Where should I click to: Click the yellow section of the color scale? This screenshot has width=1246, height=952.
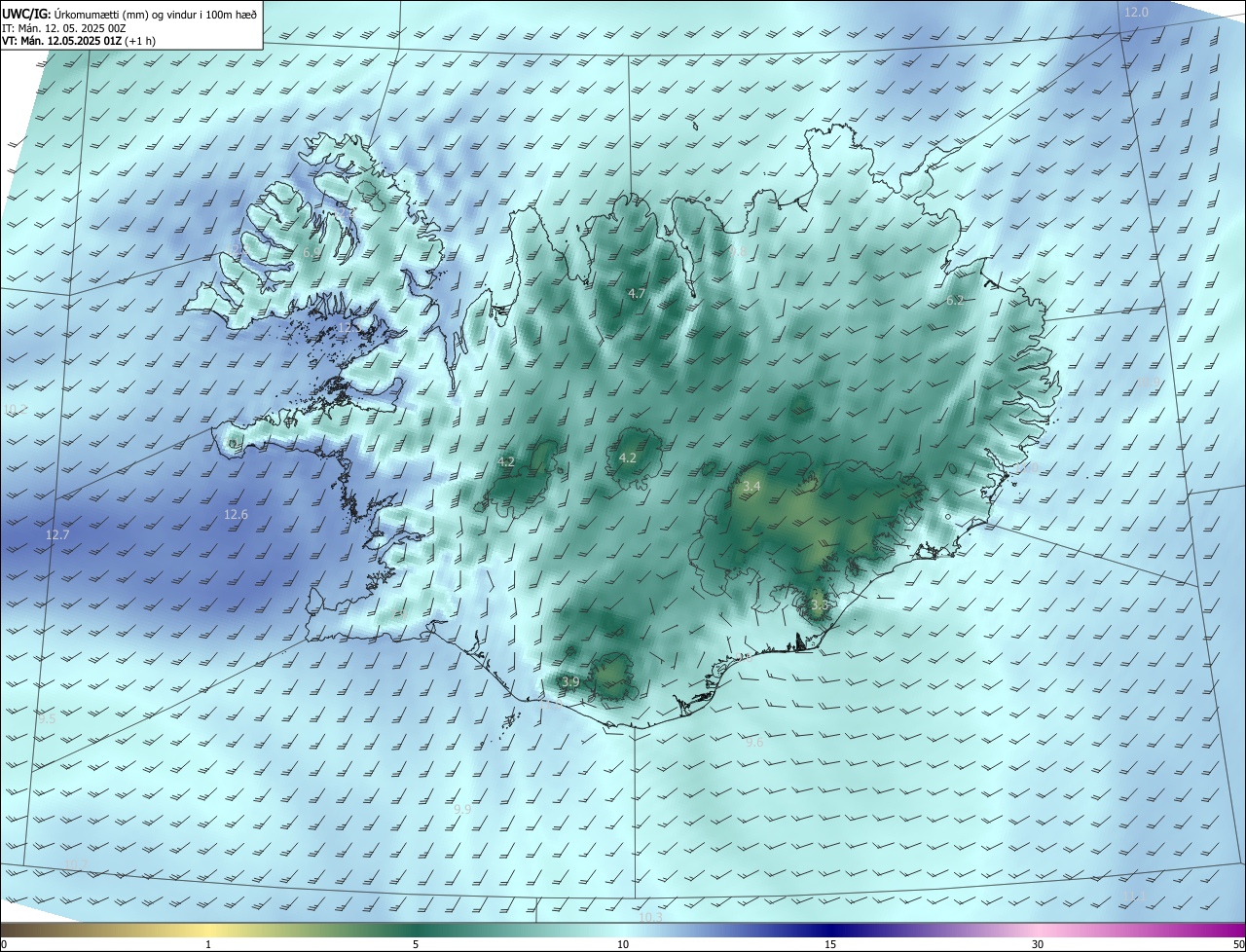207,930
